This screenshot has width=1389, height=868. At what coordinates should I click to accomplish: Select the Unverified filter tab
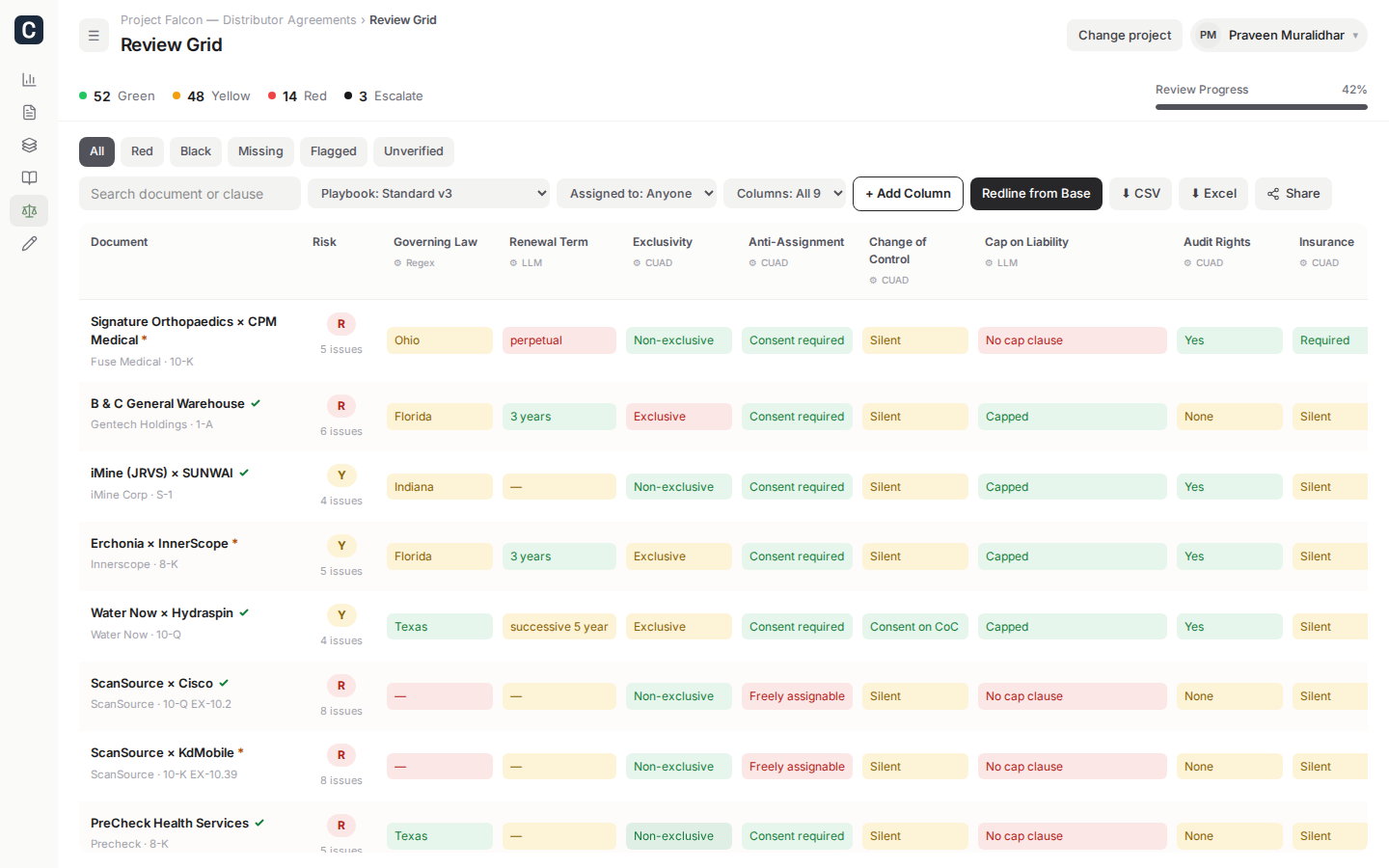click(x=414, y=151)
